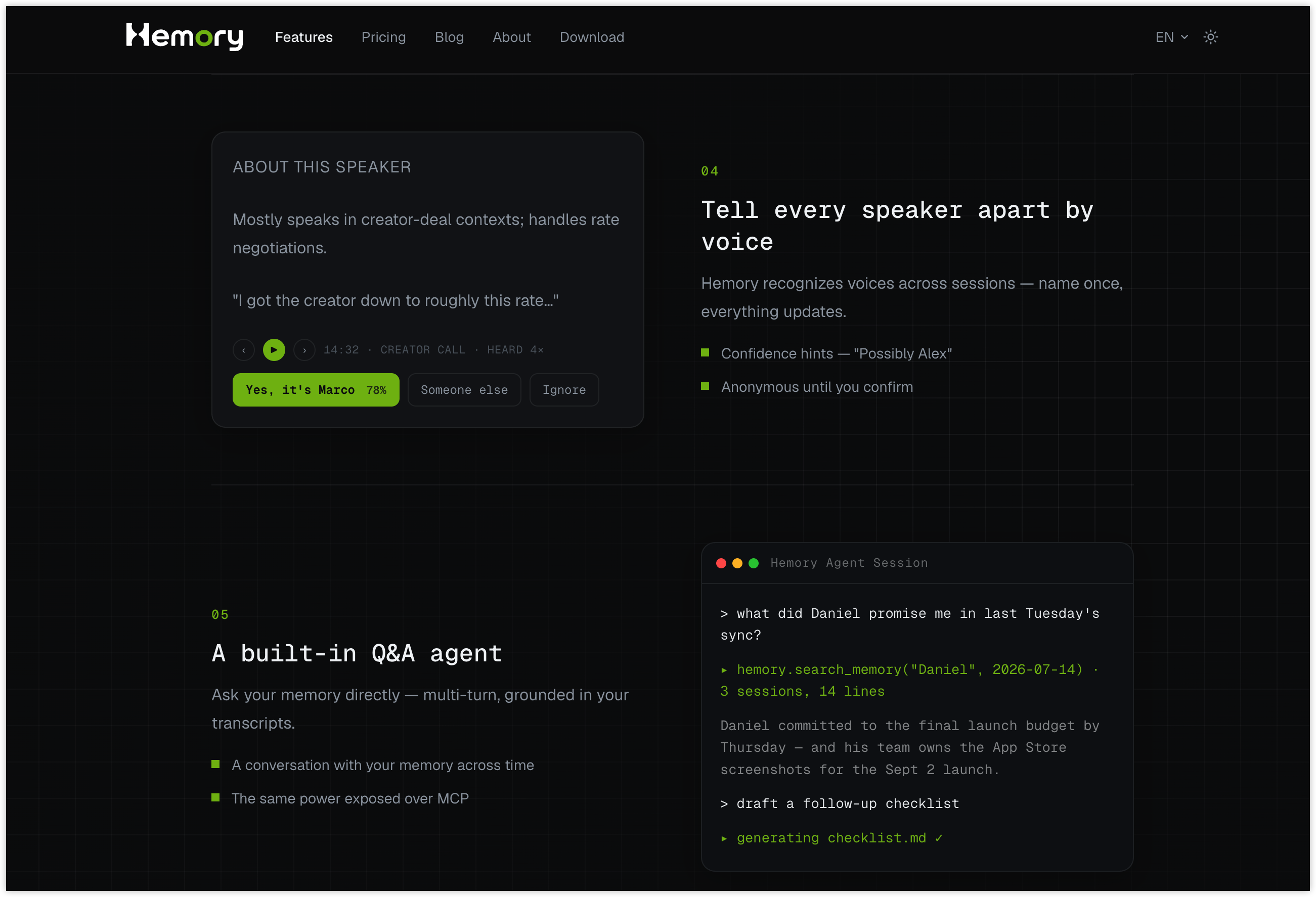Screen dimensions: 1316x897
Task: Click the 'HEARD 4×' label
Action: (x=515, y=350)
